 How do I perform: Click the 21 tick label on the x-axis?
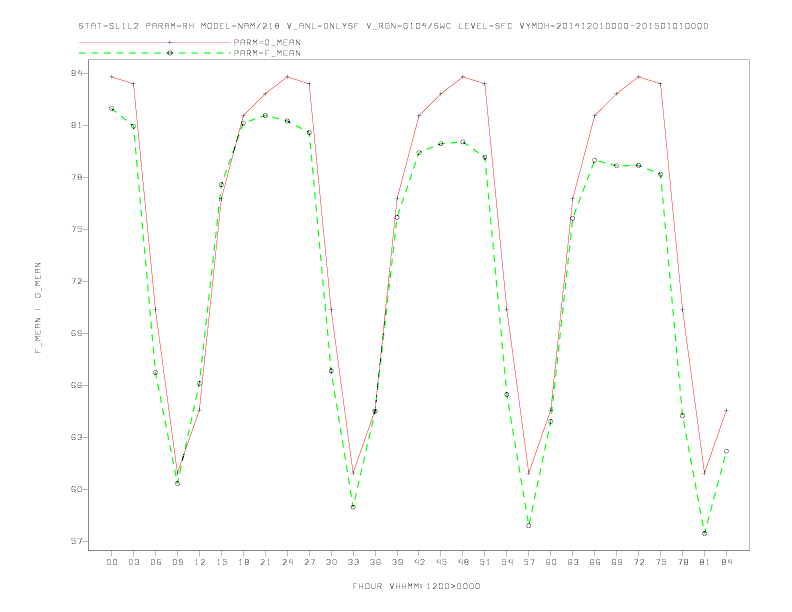(x=265, y=562)
